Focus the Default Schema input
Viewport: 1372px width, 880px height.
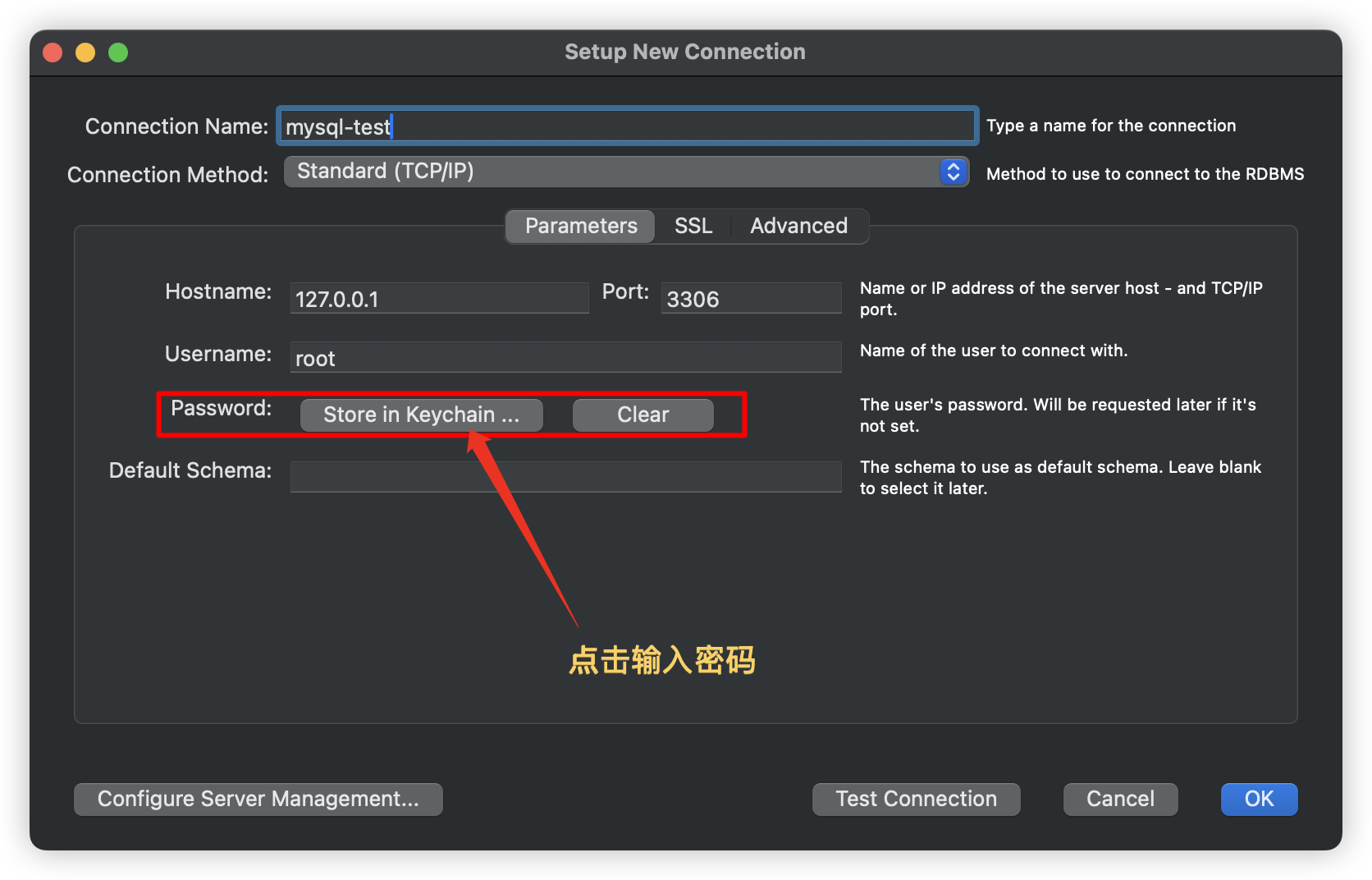click(565, 476)
